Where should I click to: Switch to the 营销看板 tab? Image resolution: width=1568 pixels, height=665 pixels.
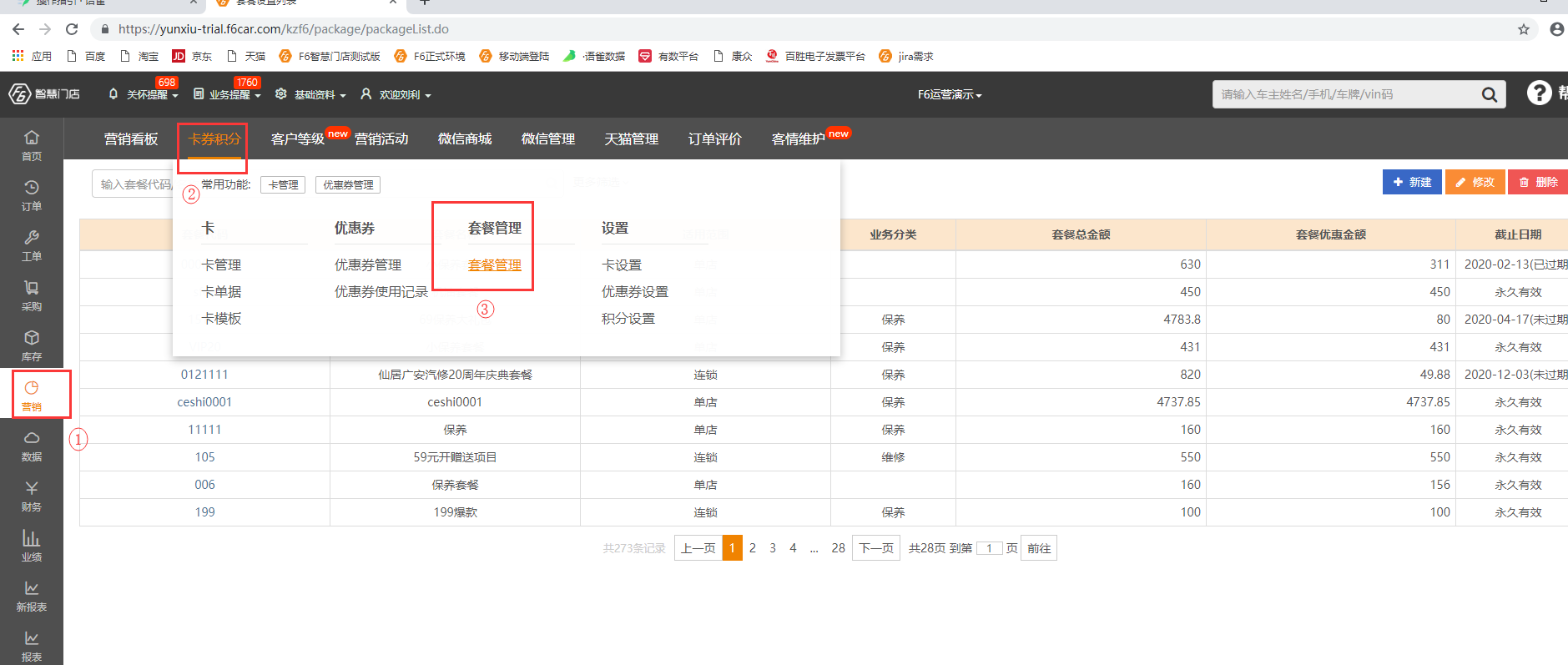coord(131,139)
